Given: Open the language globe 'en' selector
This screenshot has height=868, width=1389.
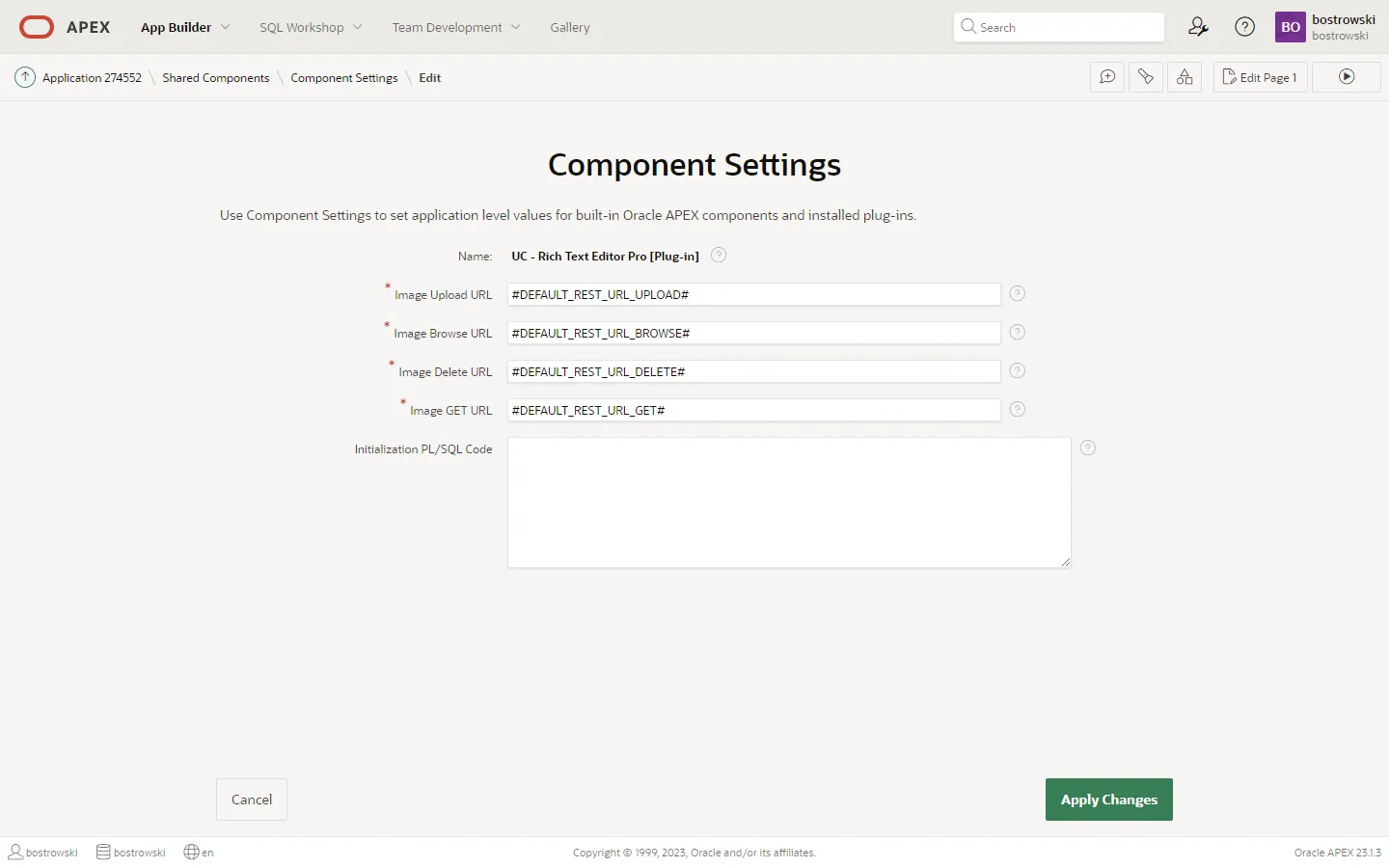Looking at the screenshot, I should point(199,852).
